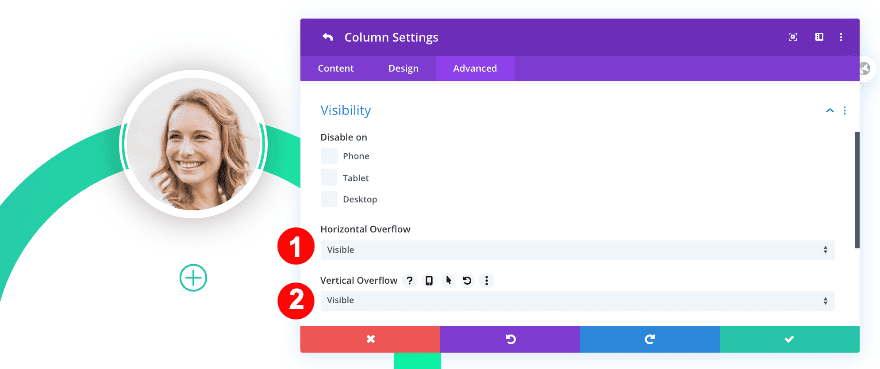Show help for Vertical Overflow
The width and height of the screenshot is (880, 369).
pos(410,280)
